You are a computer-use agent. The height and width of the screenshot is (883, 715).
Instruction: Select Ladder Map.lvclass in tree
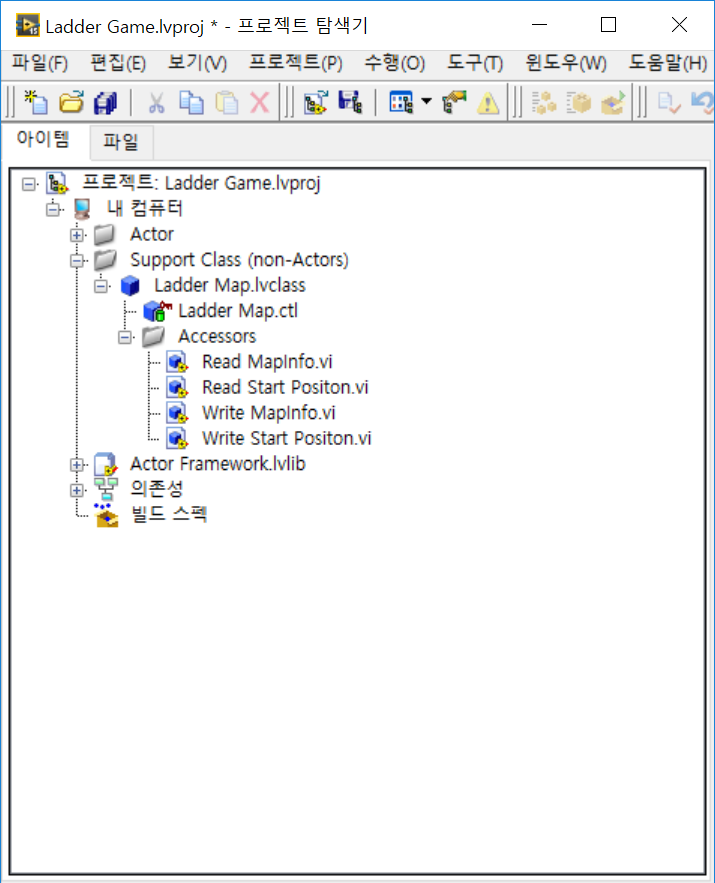[x=230, y=286]
